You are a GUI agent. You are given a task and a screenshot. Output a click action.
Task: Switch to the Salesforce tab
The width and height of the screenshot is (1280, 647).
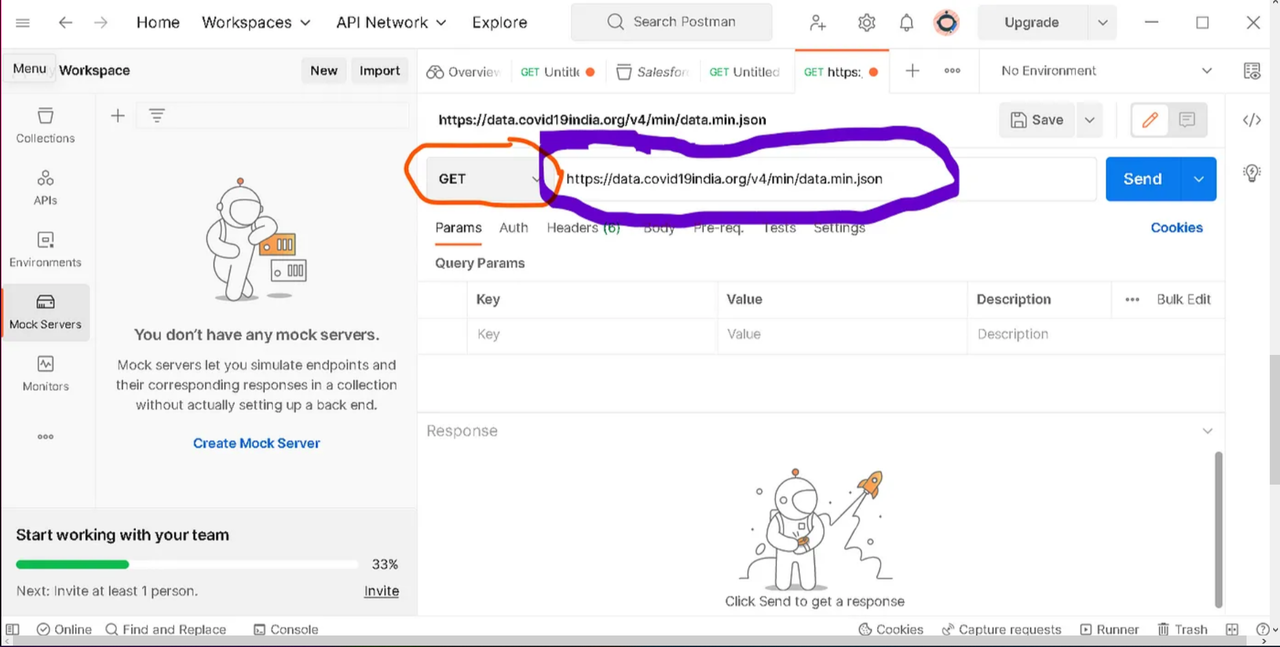[652, 72]
